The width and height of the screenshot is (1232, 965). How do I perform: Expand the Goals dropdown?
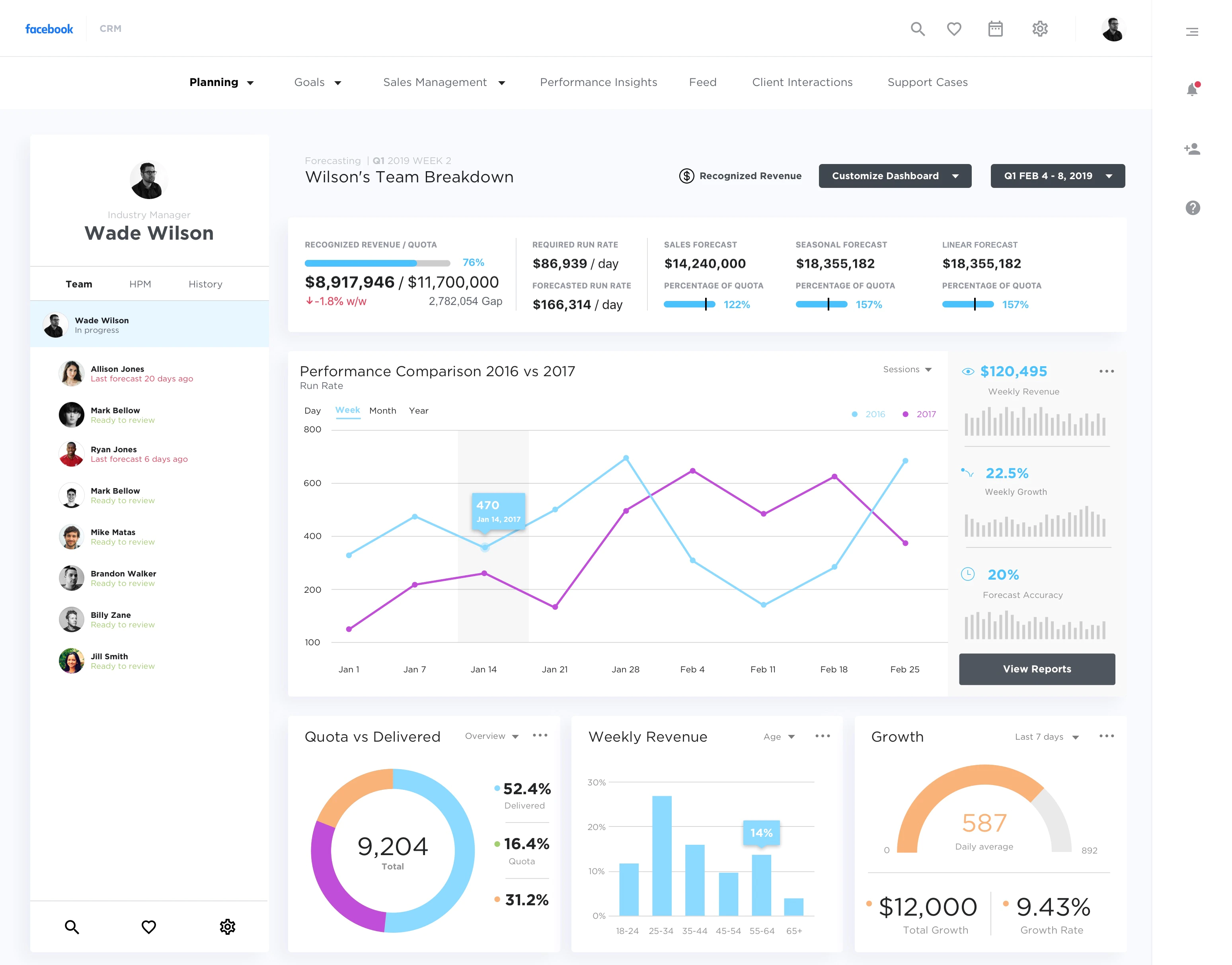tap(317, 82)
